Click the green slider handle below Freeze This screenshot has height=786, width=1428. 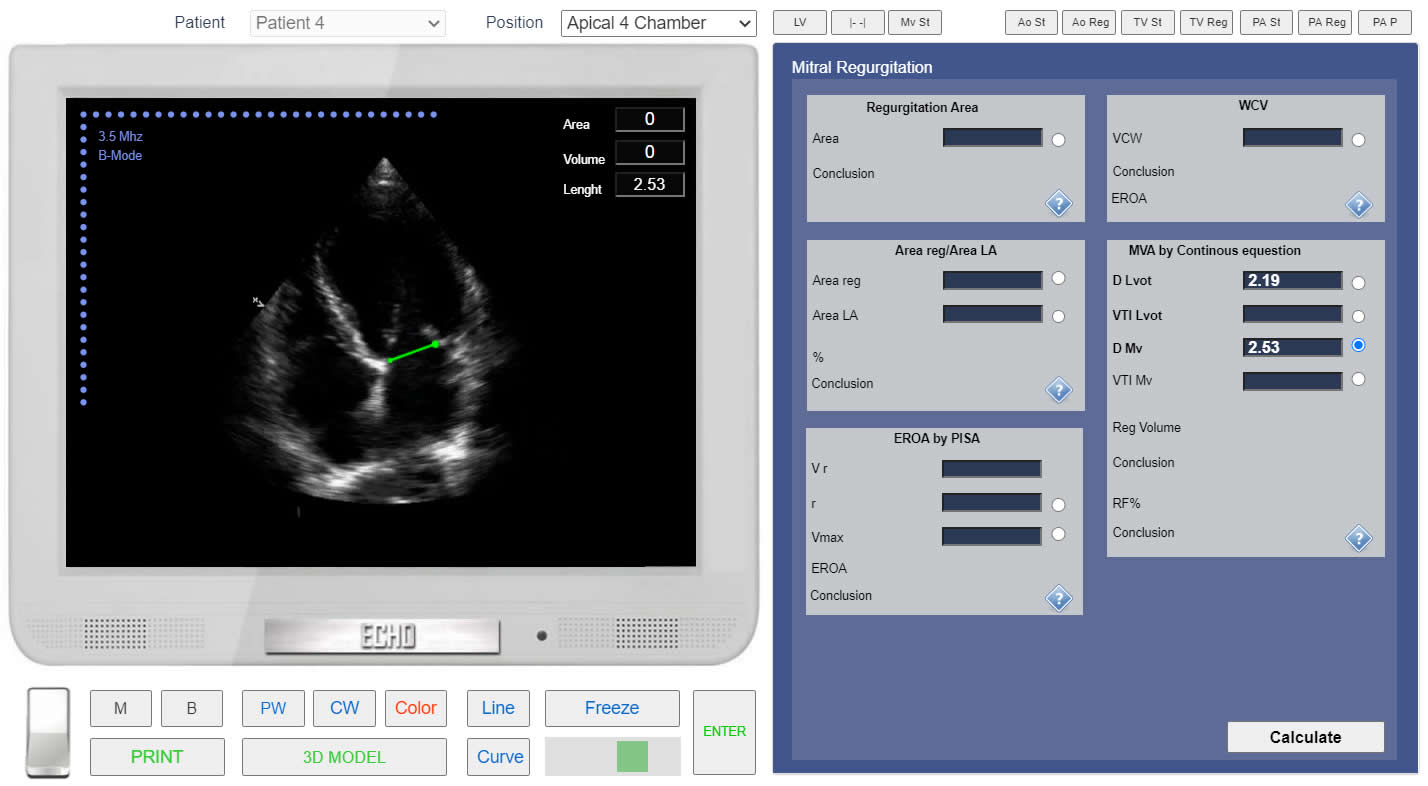click(x=632, y=756)
